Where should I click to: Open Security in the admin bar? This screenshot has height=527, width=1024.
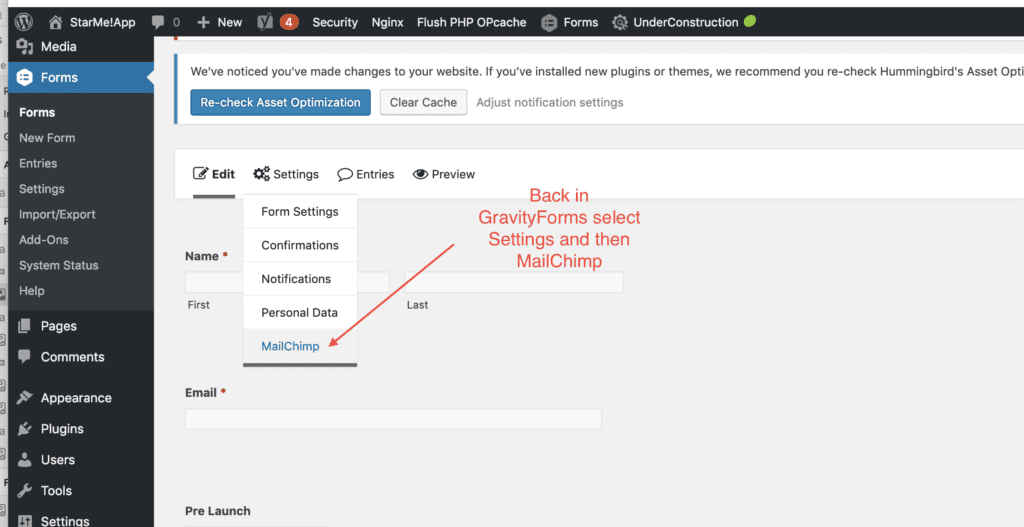tap(335, 22)
